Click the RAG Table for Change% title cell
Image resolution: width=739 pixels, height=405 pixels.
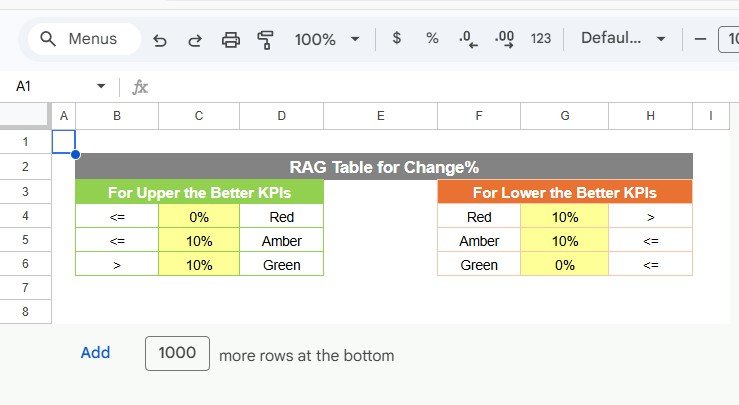[x=384, y=167]
